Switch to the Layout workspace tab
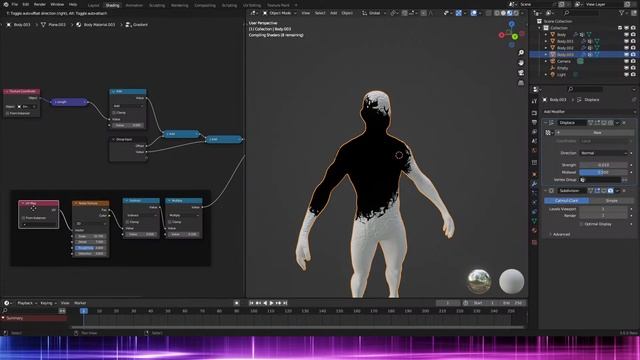The width and height of the screenshot is (640, 360). point(93,5)
